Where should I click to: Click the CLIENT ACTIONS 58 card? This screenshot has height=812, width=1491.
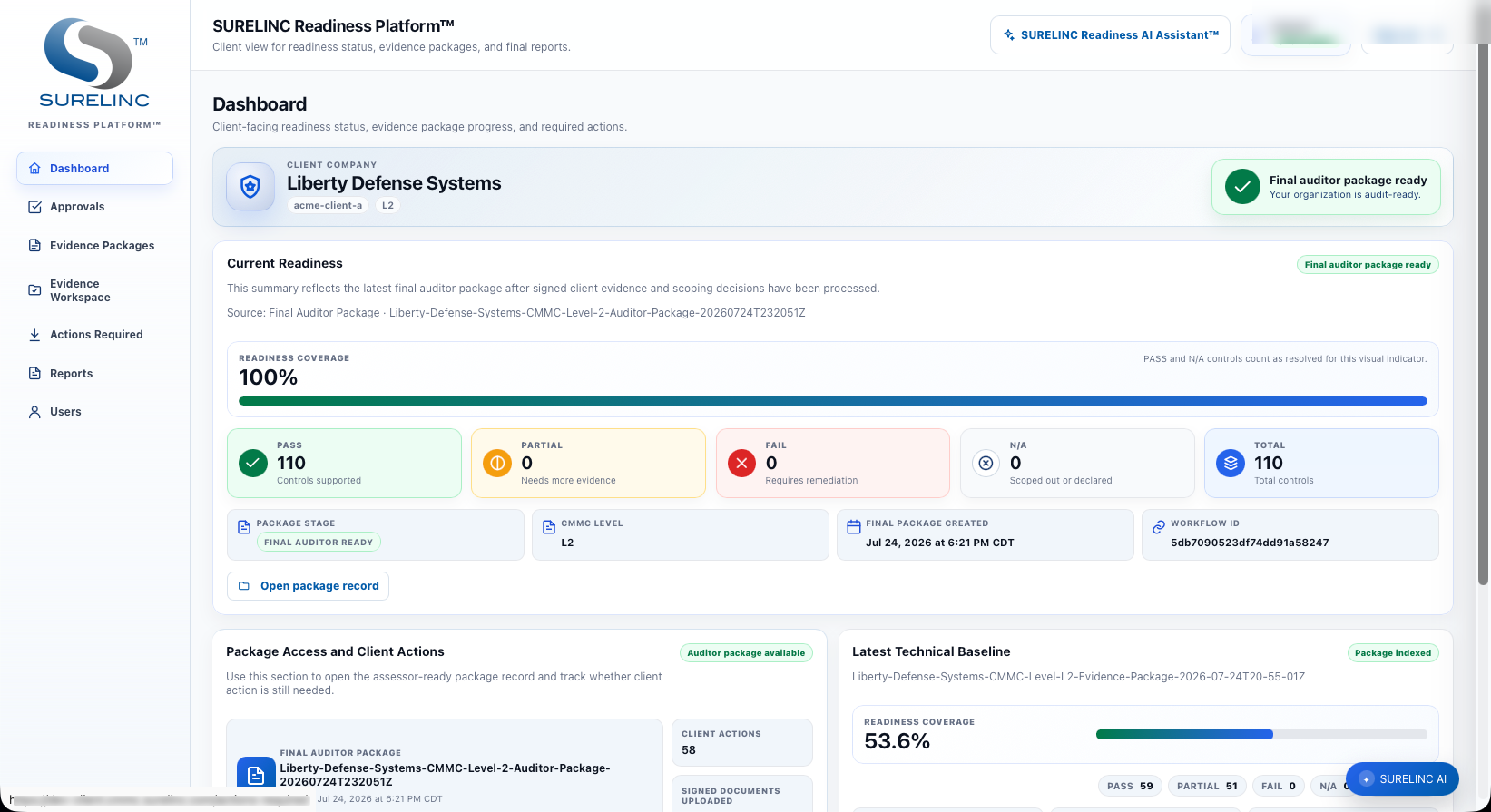(x=742, y=743)
